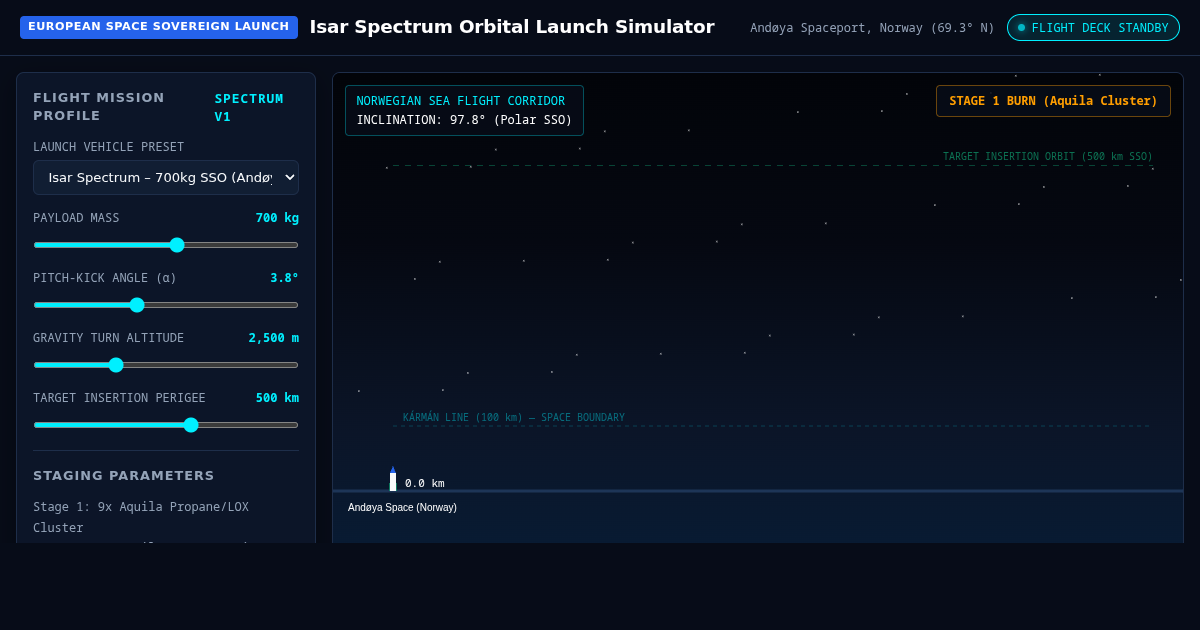
Task: Click the Andøya Space (Norway) ground label
Action: 402,508
